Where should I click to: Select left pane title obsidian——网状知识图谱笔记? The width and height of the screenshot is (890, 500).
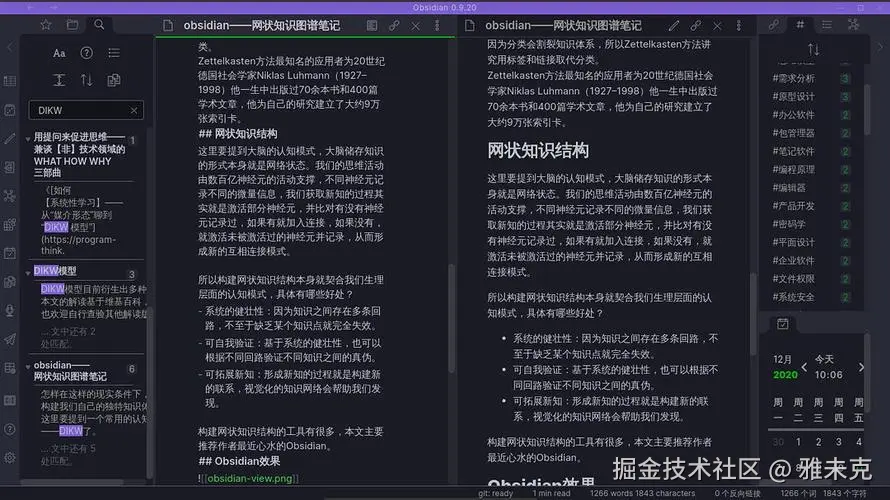262,26
